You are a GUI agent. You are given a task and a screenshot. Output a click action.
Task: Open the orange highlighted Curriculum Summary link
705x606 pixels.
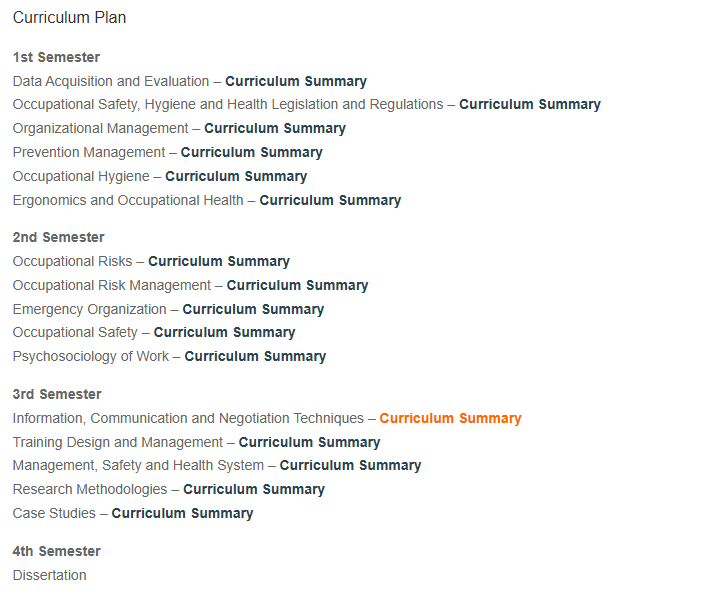point(450,419)
